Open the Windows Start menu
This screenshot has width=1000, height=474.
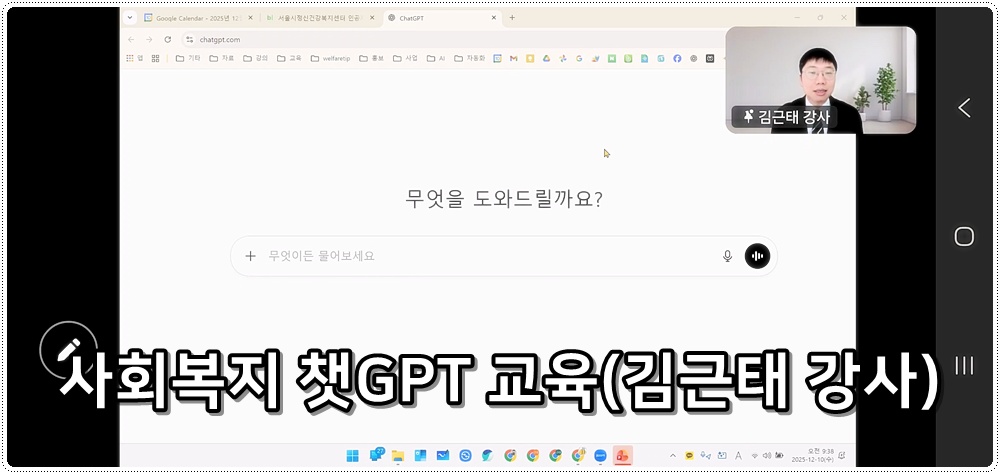(352, 455)
